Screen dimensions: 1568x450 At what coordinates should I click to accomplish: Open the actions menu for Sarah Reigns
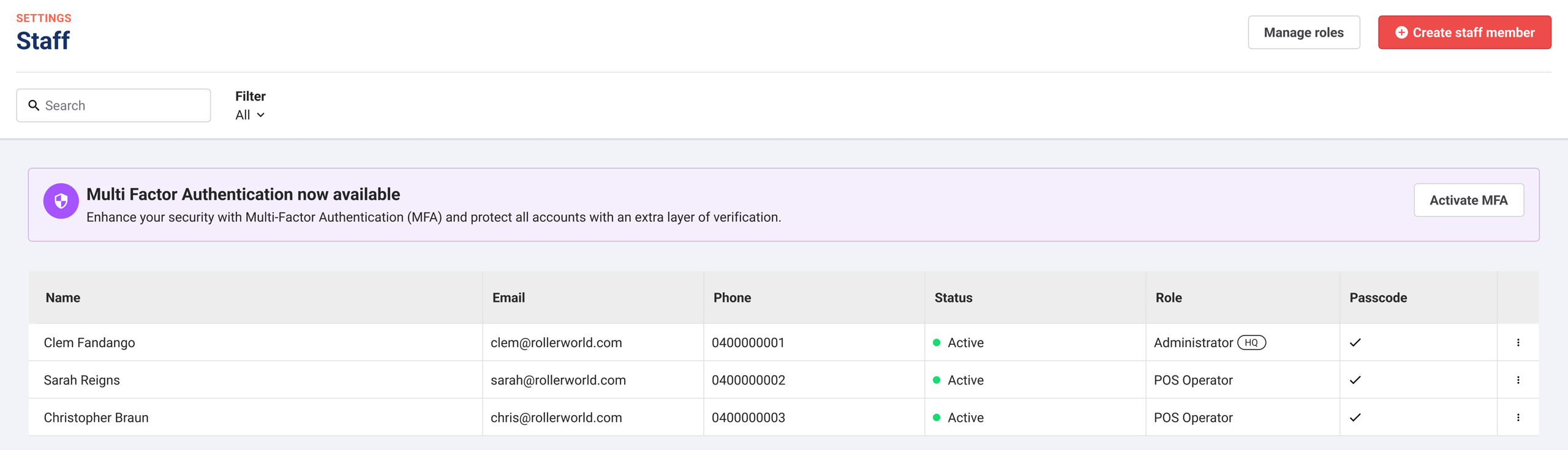click(x=1517, y=380)
